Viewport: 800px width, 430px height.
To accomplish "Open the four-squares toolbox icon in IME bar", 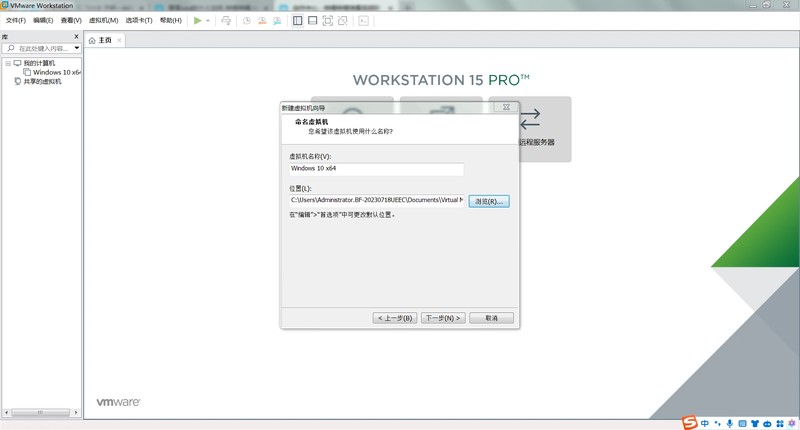I will [x=780, y=423].
